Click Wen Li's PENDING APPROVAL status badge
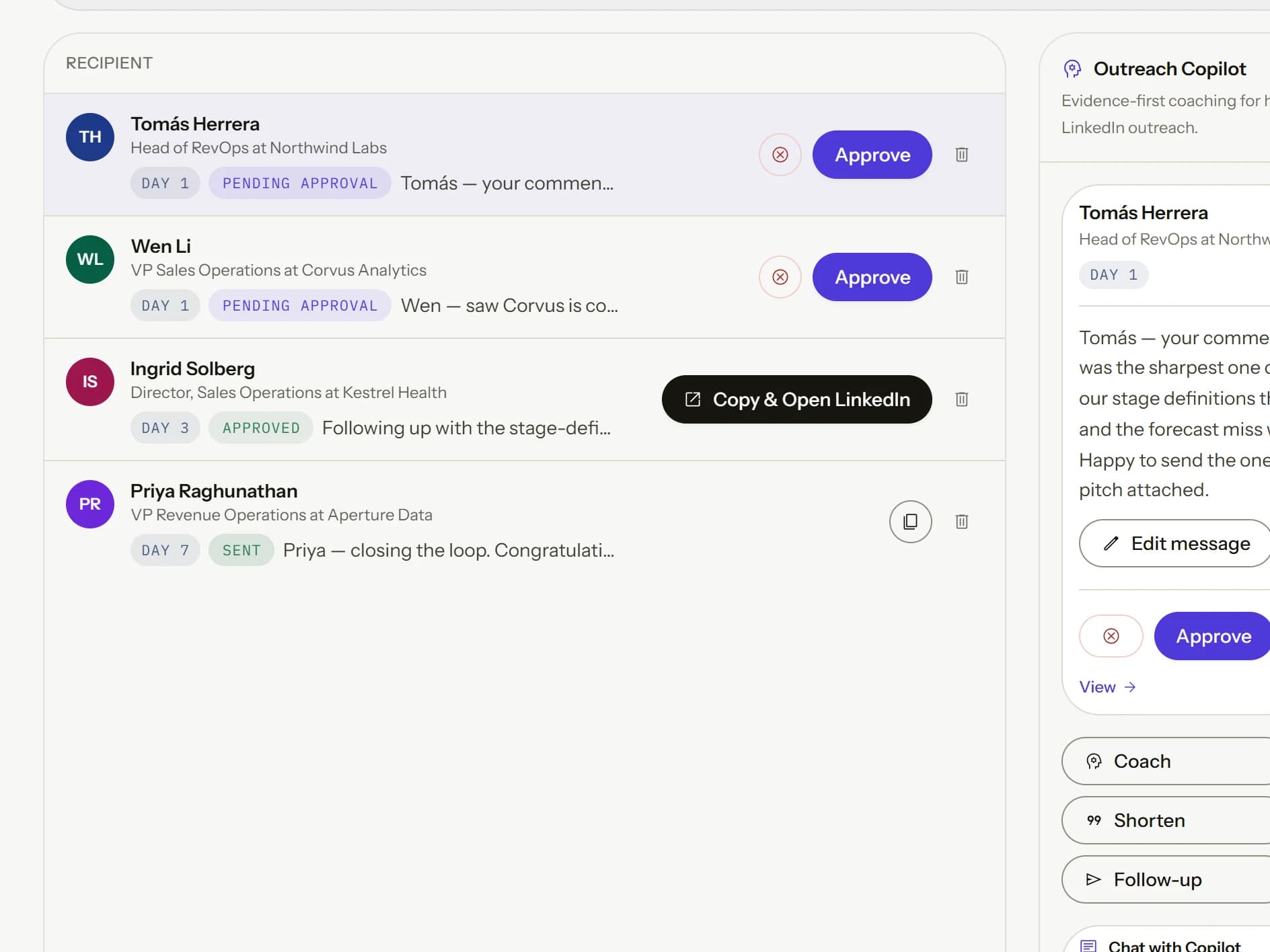The height and width of the screenshot is (952, 1270). click(x=300, y=306)
